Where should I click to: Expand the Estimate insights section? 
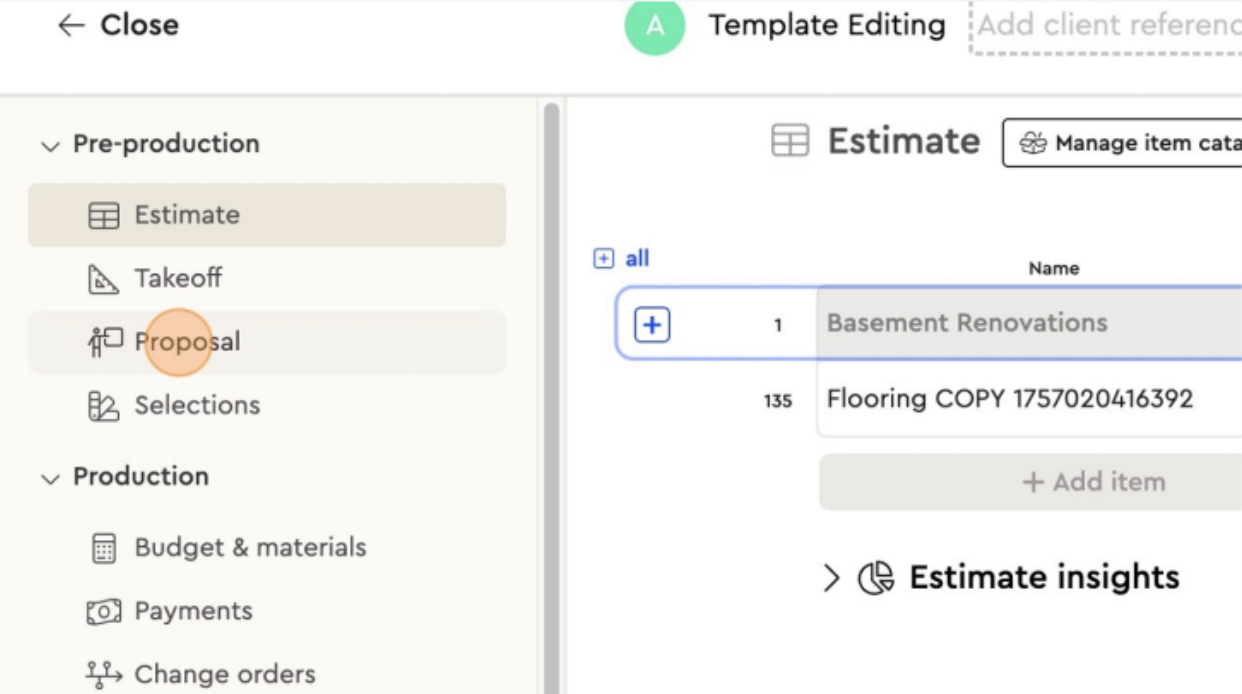831,578
